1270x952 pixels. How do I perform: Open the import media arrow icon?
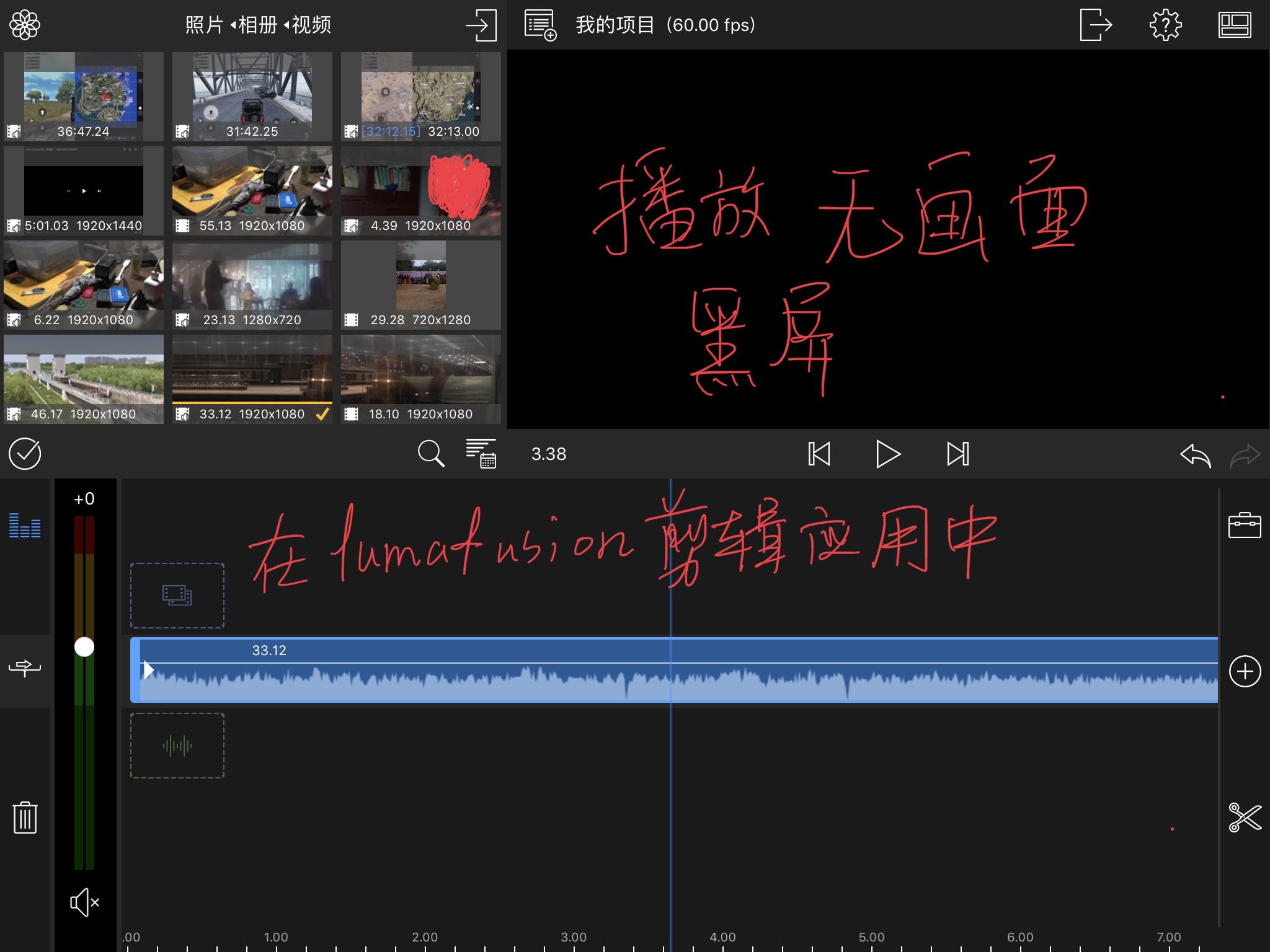(481, 25)
